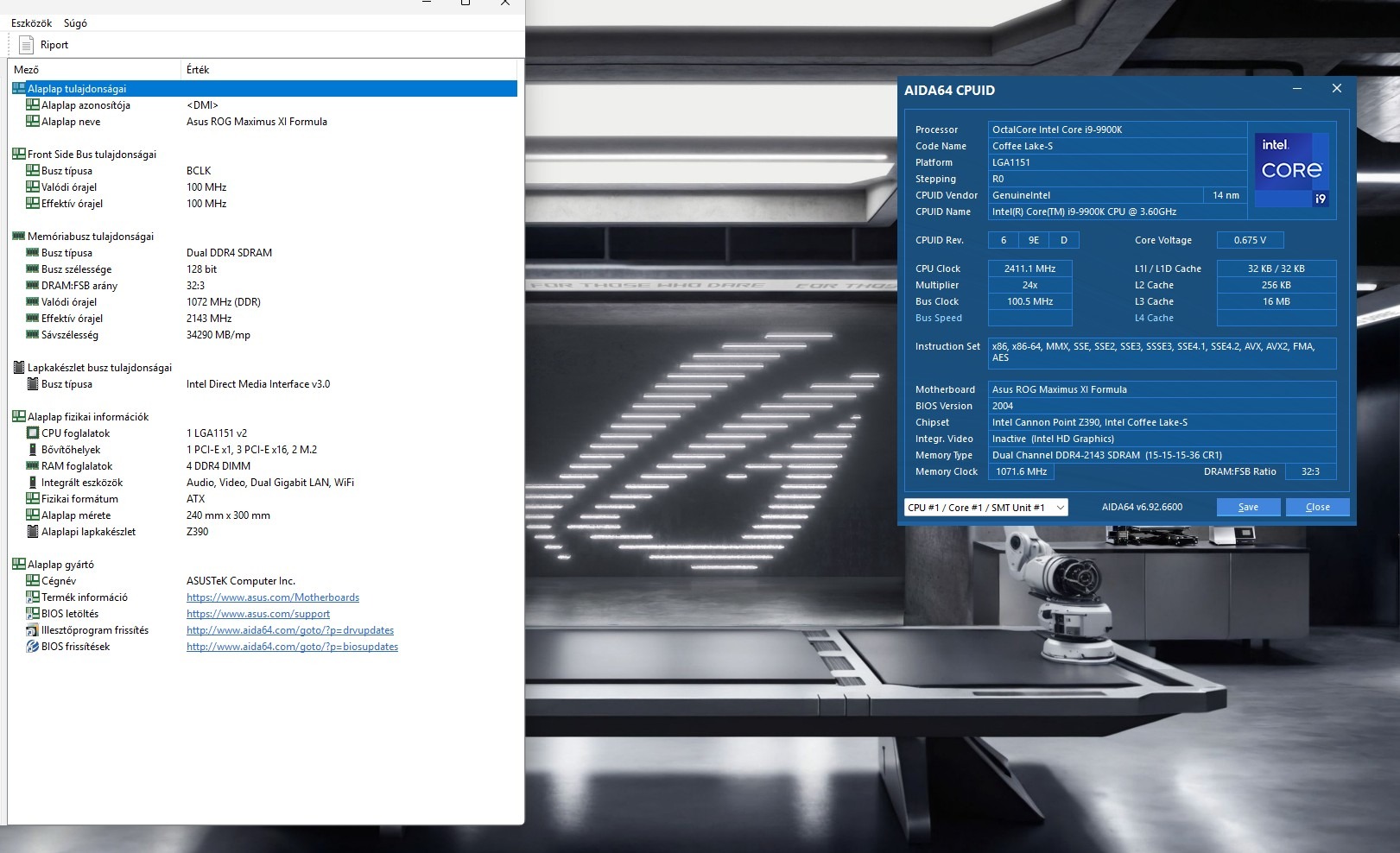This screenshot has width=1400, height=853.
Task: Follow the aida64.com drvupdates link
Action: tap(290, 630)
